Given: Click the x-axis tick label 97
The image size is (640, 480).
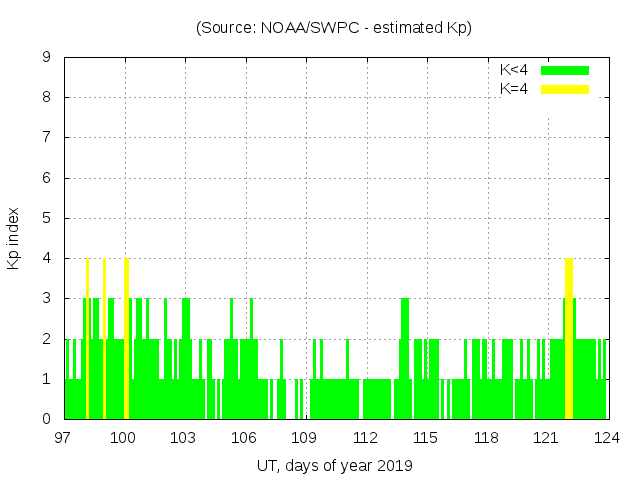Looking at the screenshot, I should 63,437.
